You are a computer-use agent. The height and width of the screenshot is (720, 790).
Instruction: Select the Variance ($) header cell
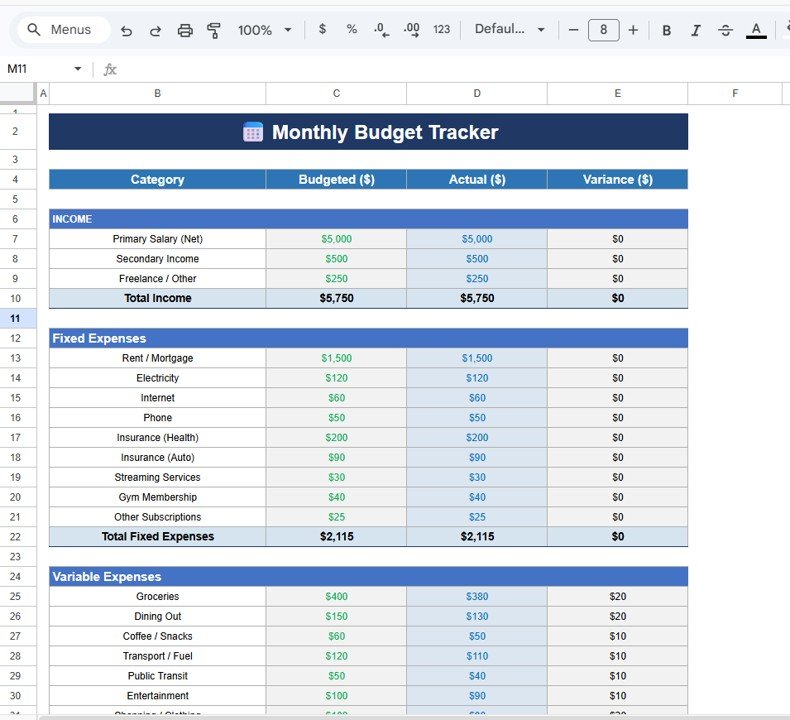618,179
